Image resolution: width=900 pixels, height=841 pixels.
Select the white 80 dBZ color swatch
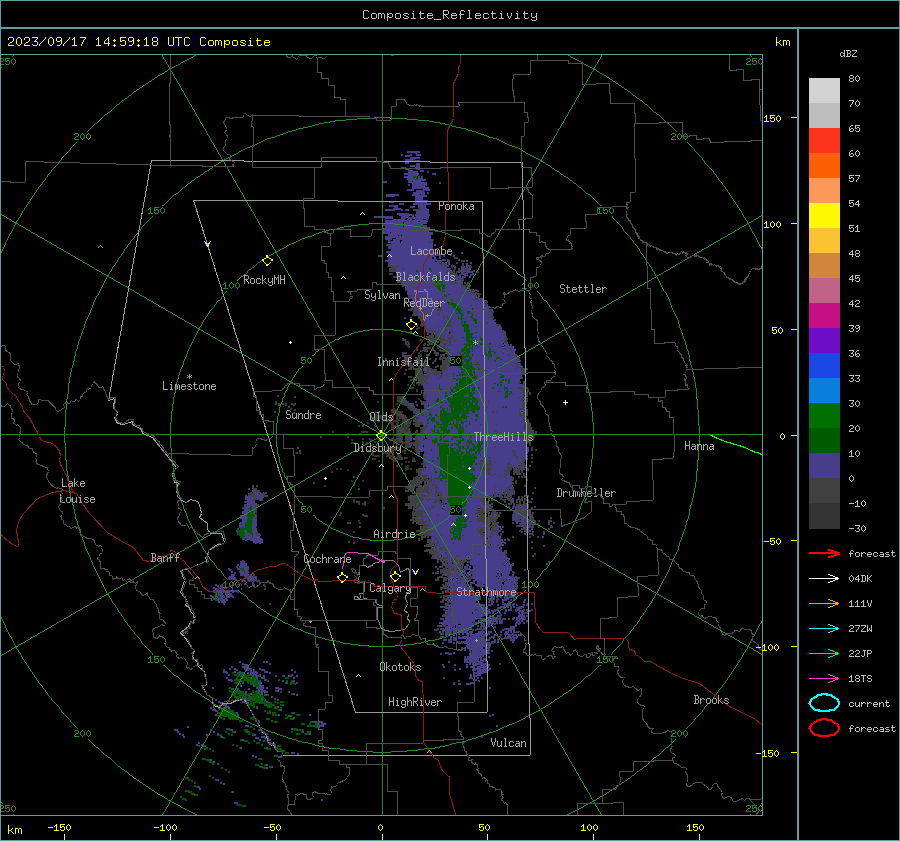(824, 90)
